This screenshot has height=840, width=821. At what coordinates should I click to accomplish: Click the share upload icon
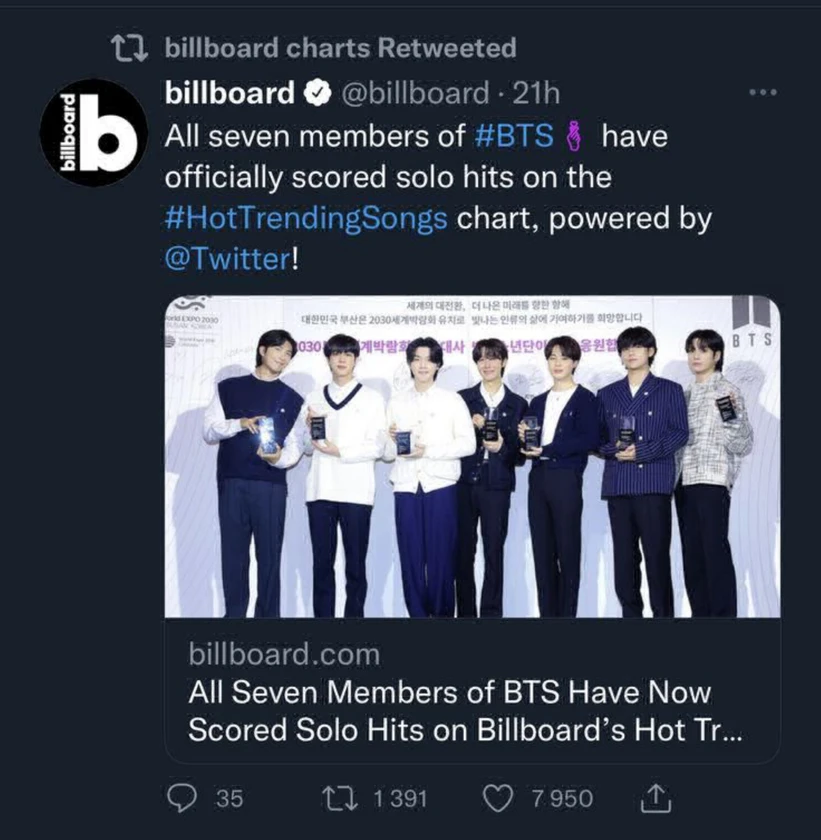pyautogui.click(x=654, y=798)
